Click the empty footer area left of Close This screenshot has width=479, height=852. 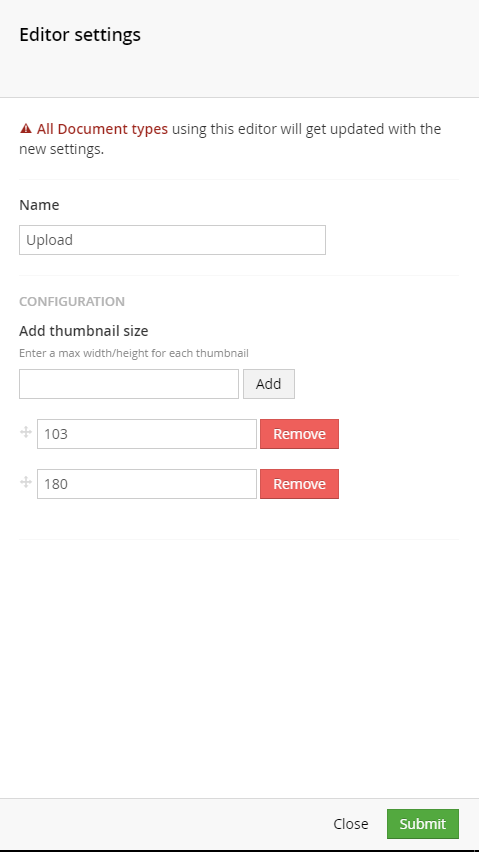163,824
